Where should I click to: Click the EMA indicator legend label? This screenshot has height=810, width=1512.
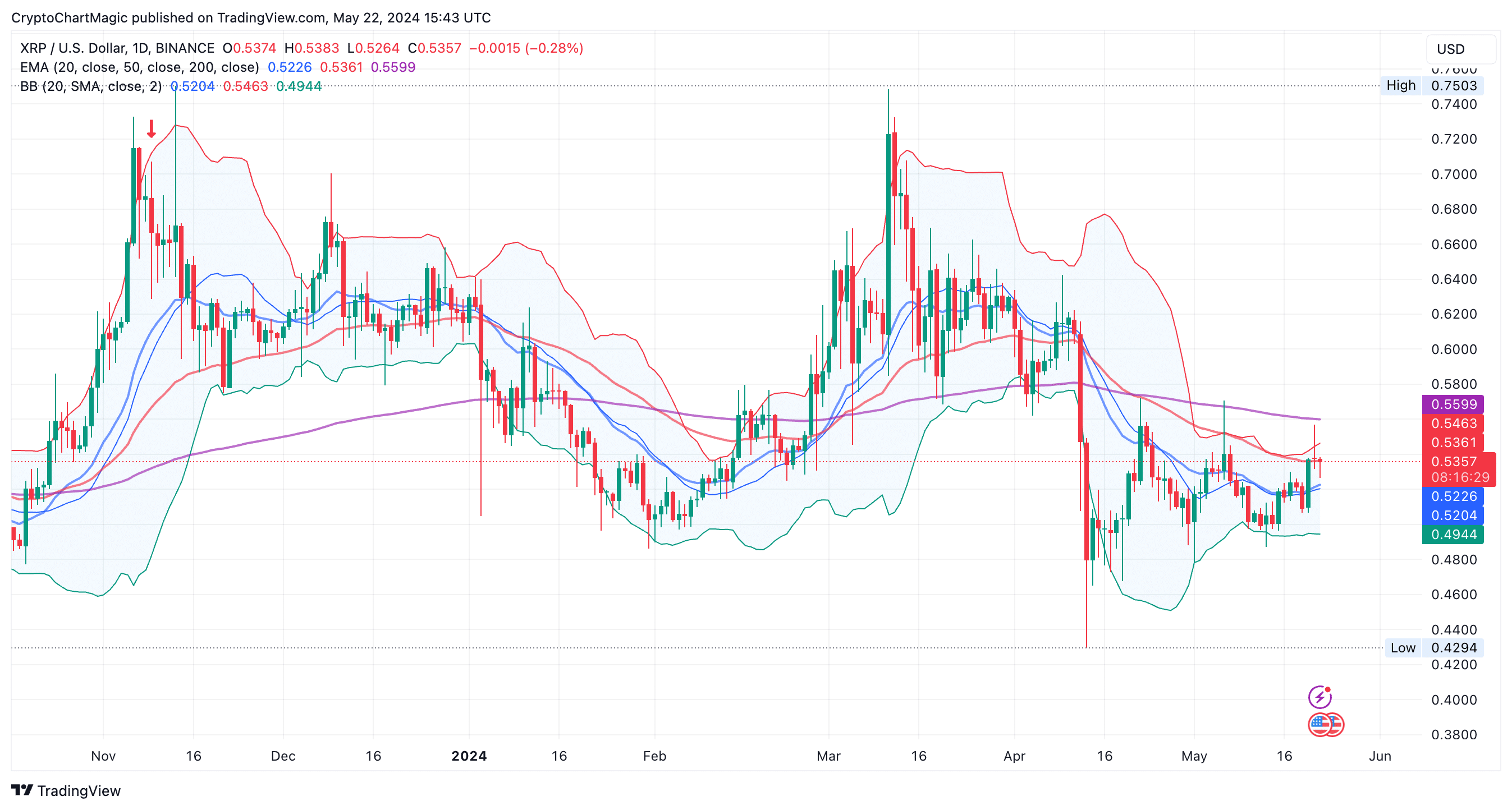(140, 67)
